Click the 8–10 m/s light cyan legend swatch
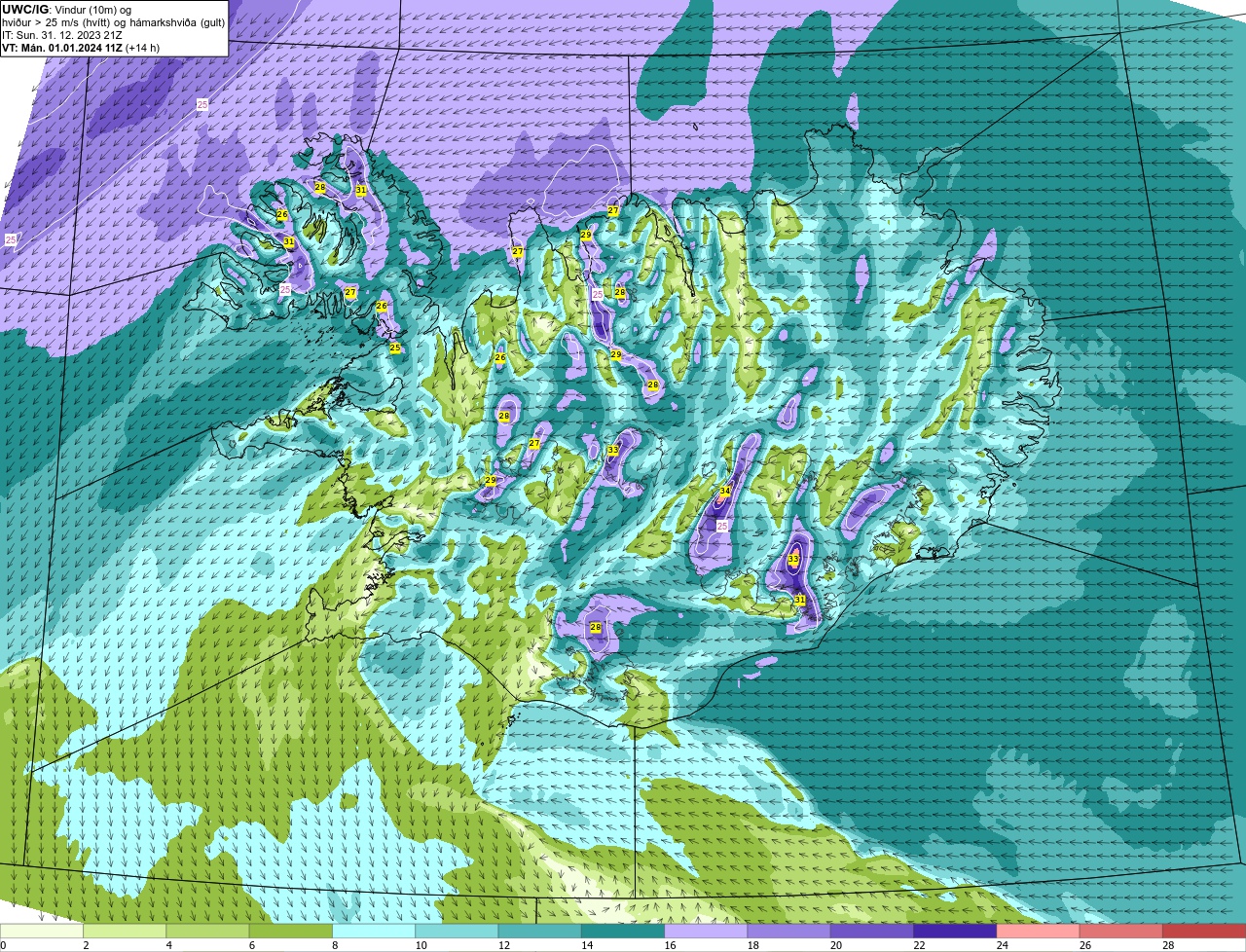Viewport: 1246px width, 952px height. 374,932
